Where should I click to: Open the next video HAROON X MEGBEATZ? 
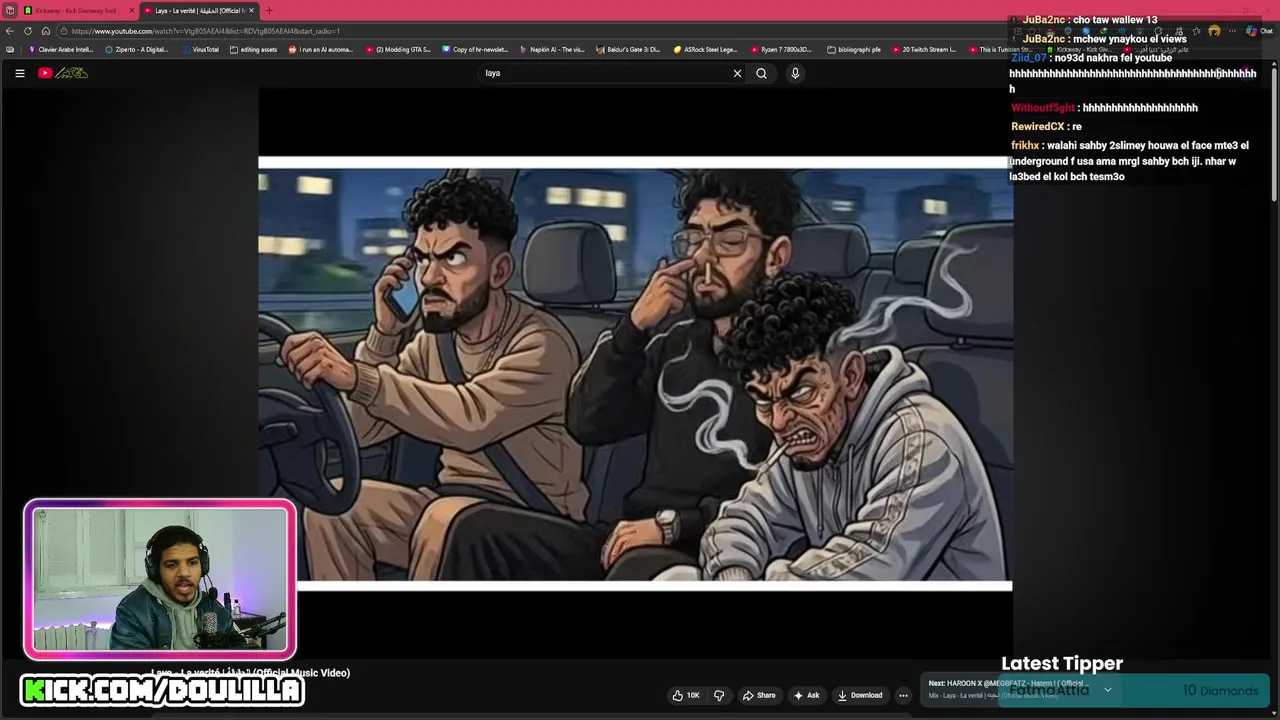pyautogui.click(x=1007, y=683)
